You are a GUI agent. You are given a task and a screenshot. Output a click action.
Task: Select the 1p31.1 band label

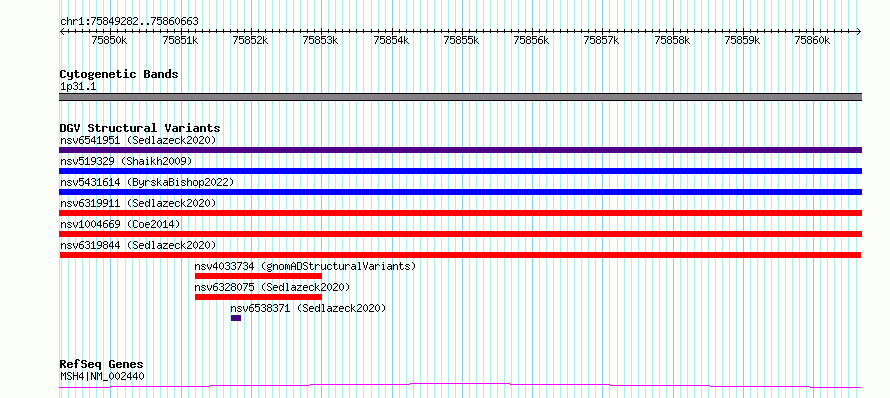(78, 87)
